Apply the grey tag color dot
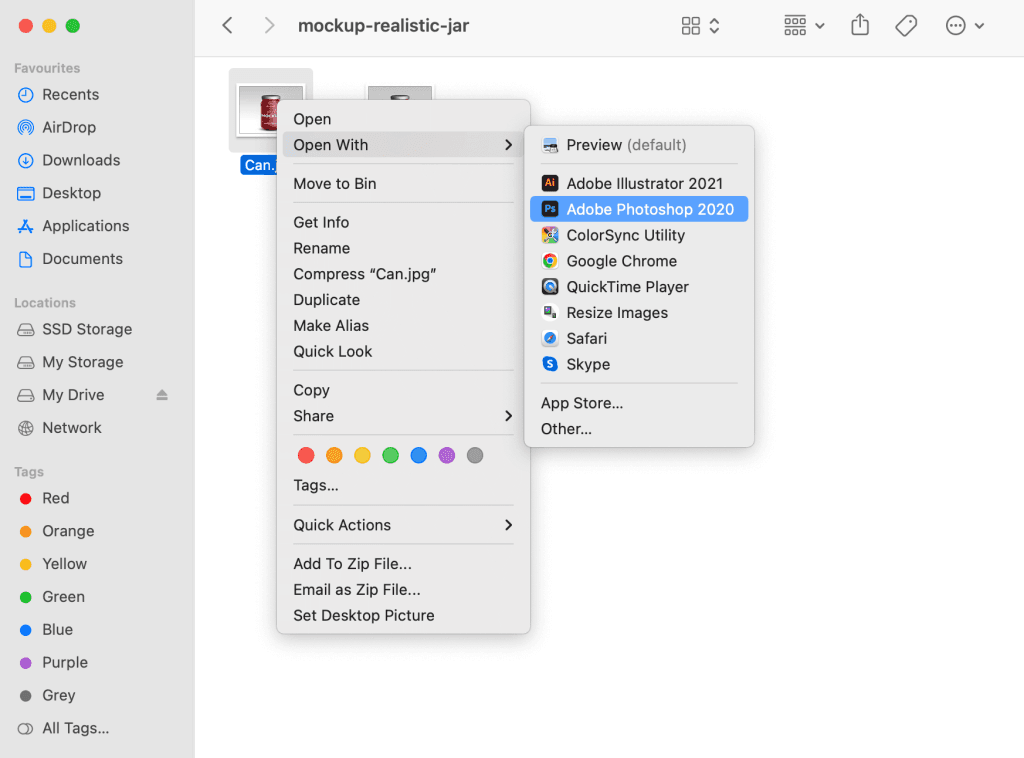Screen dimensions: 1024x758 (475, 455)
